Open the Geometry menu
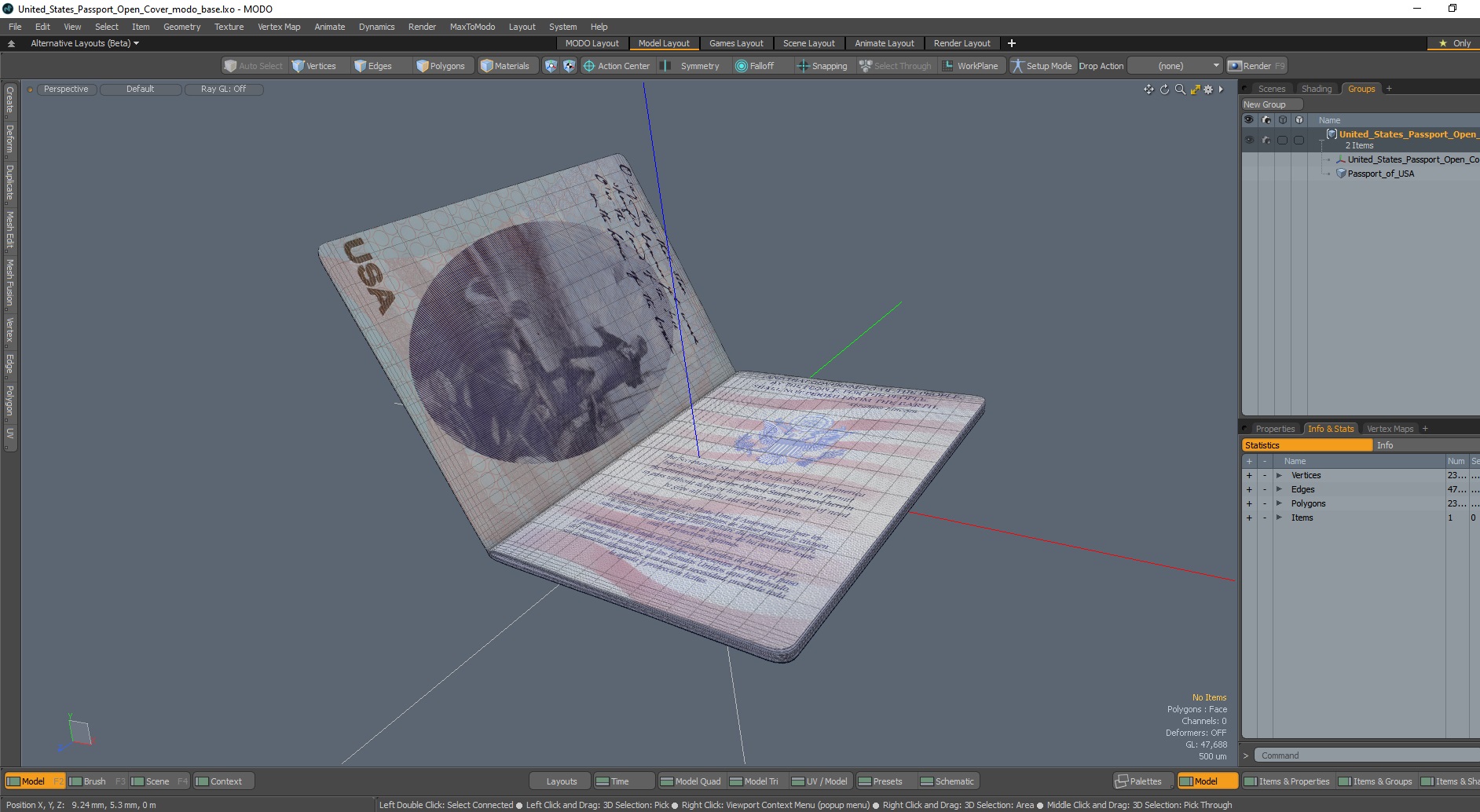Image resolution: width=1480 pixels, height=812 pixels. coord(181,27)
